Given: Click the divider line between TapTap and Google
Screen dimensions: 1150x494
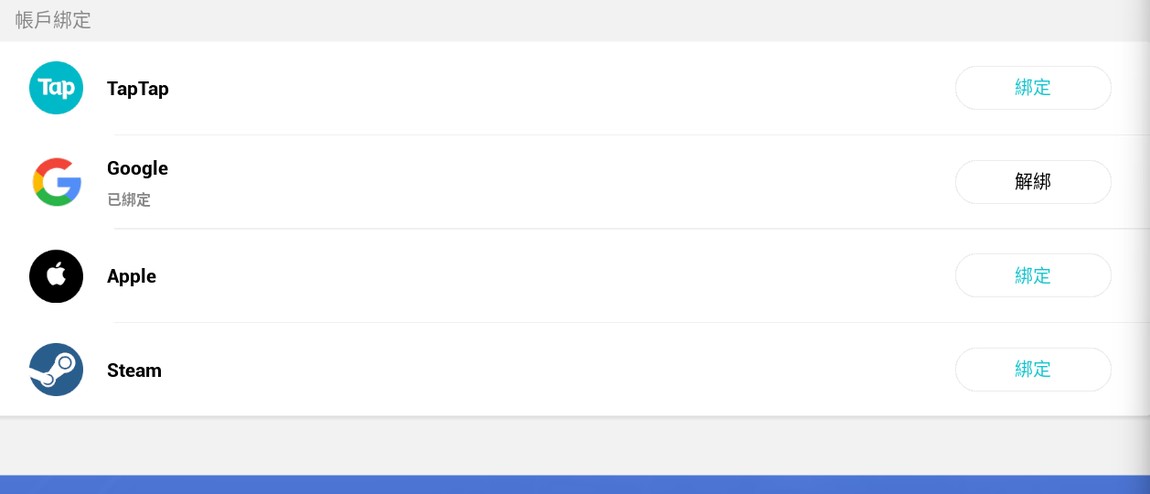Looking at the screenshot, I should click(600, 135).
